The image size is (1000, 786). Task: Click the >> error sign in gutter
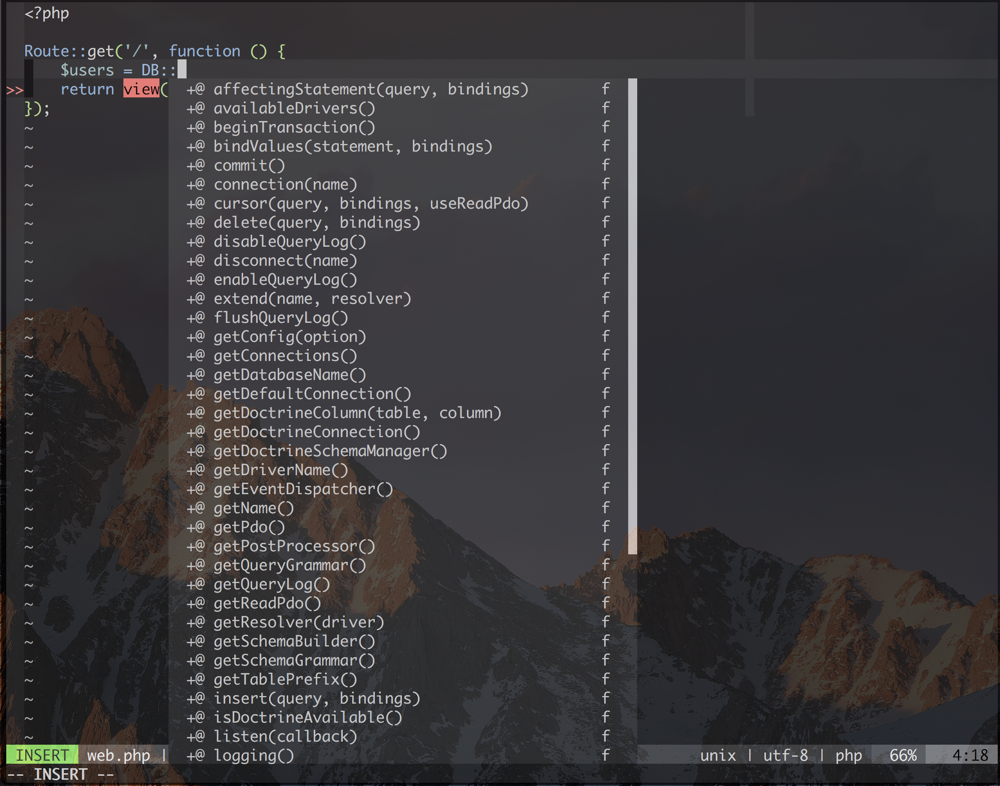[x=15, y=91]
